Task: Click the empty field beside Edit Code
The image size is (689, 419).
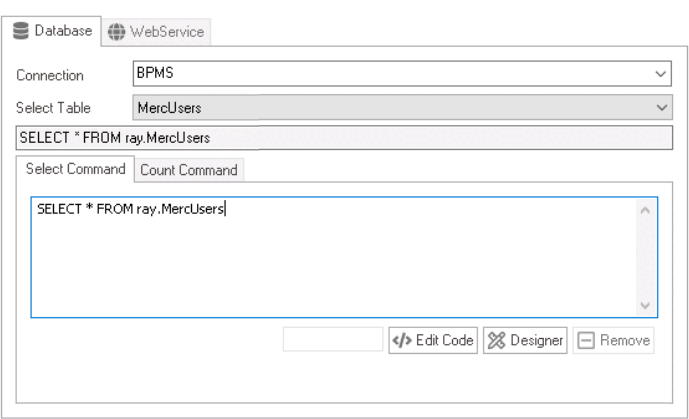Action: tap(333, 340)
